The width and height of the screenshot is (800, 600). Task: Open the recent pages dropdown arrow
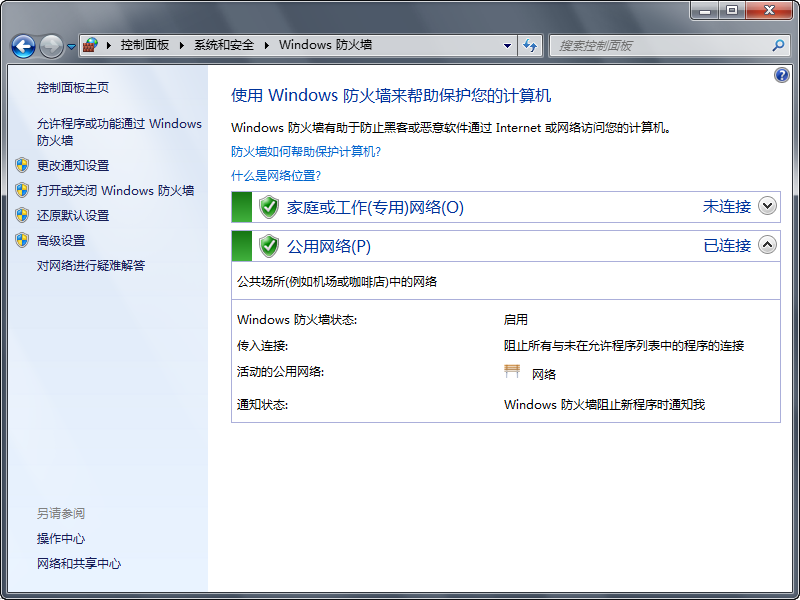pyautogui.click(x=72, y=47)
